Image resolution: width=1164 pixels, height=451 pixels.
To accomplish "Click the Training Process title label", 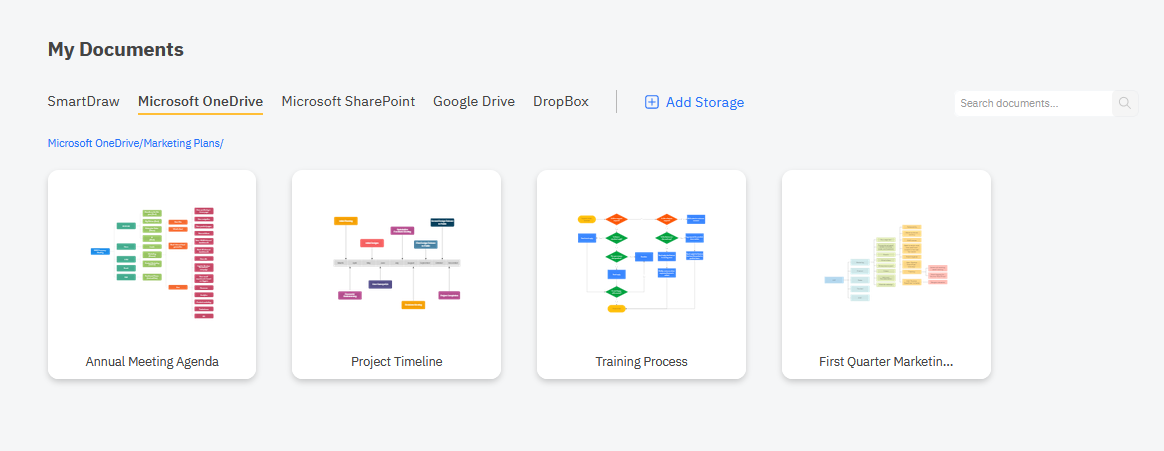I will pos(641,362).
